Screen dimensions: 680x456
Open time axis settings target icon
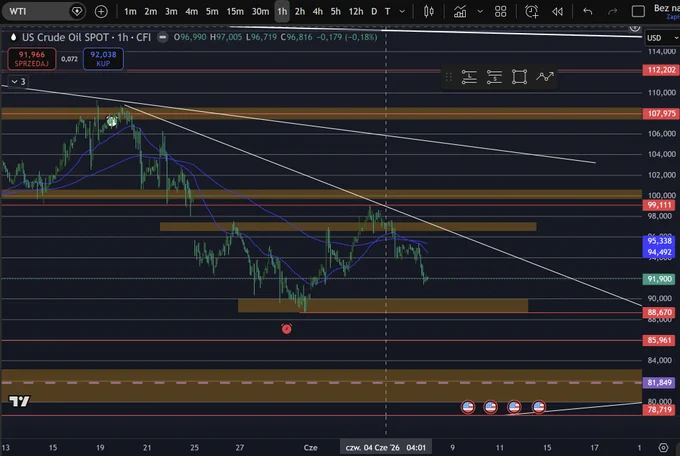pos(663,447)
